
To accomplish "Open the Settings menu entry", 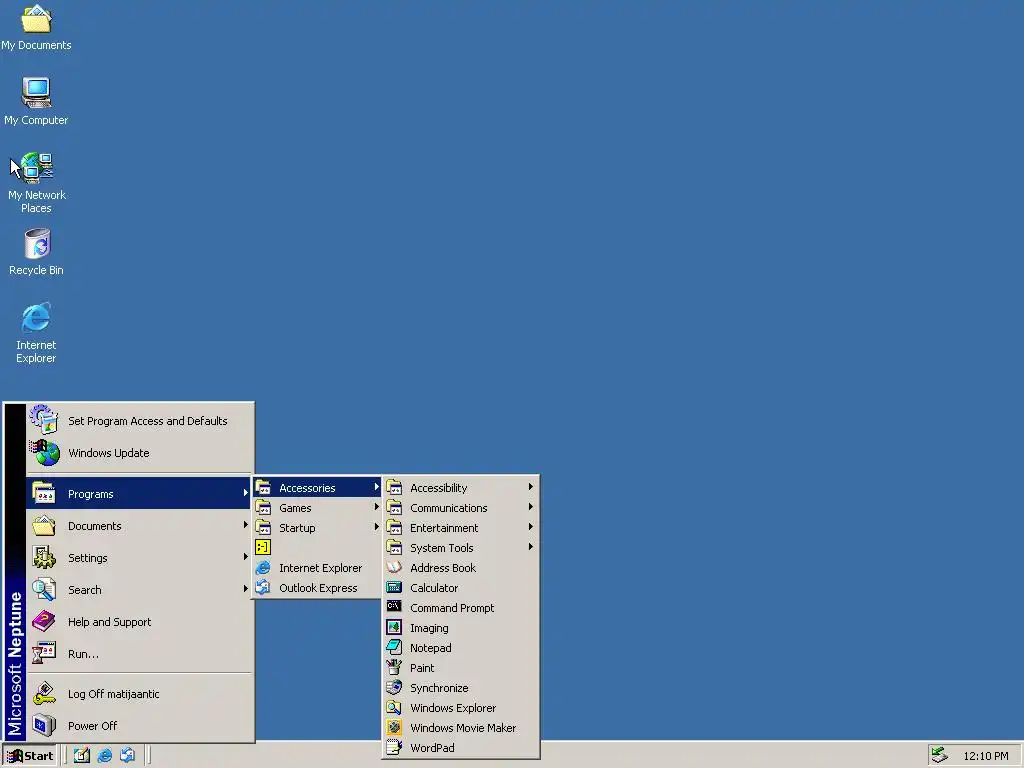I will pyautogui.click(x=139, y=558).
